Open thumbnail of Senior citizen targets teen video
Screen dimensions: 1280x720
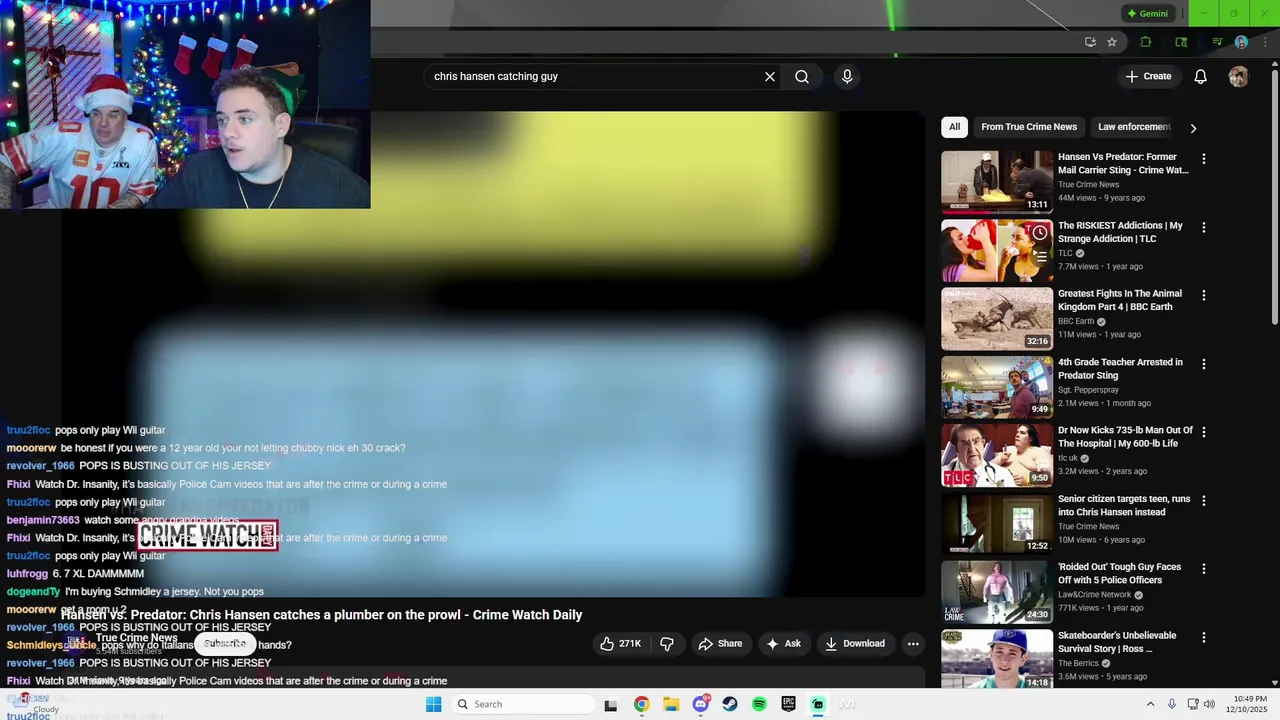pos(997,524)
